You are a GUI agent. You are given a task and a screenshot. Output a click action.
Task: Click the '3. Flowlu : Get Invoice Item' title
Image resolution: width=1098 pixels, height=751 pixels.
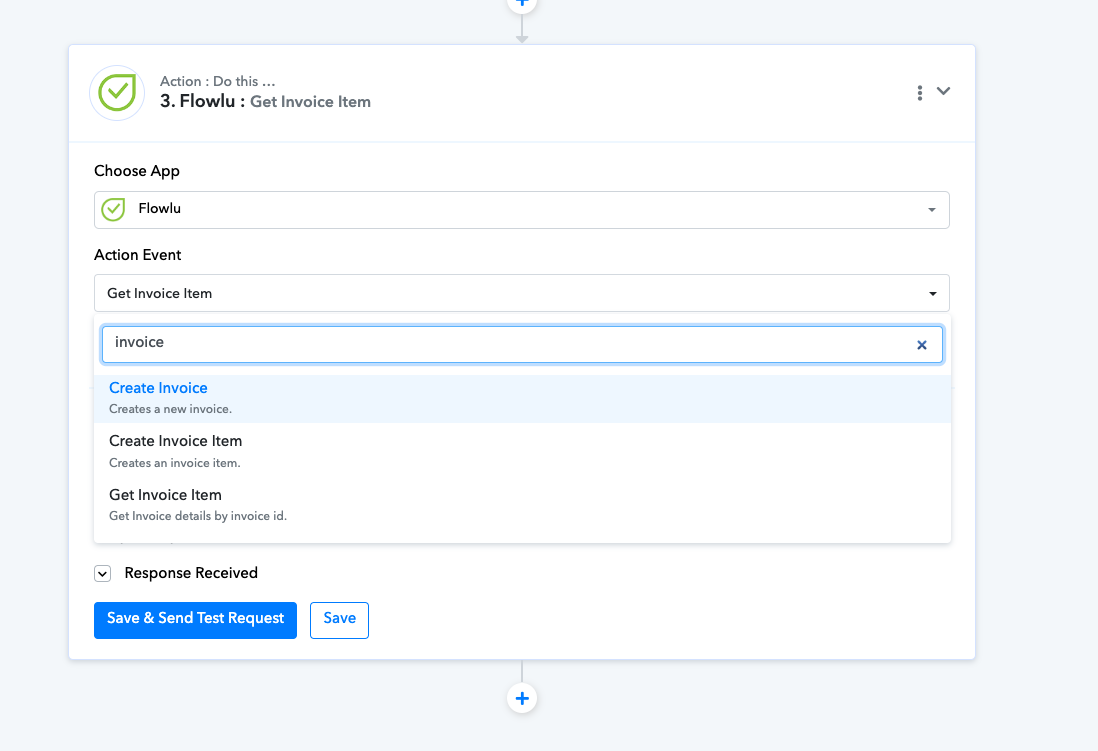coord(265,102)
